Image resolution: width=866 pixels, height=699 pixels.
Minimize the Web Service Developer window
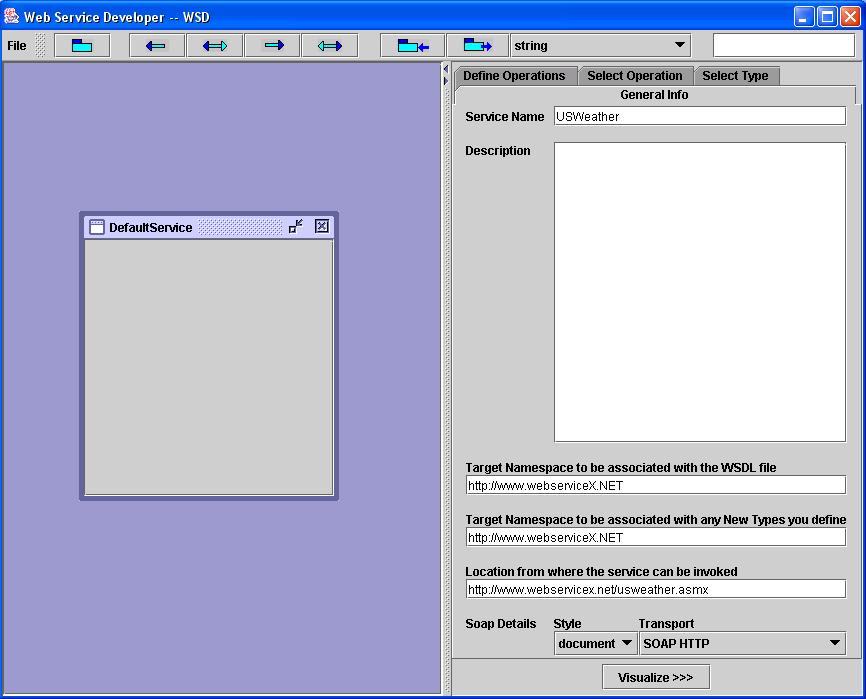click(x=804, y=17)
